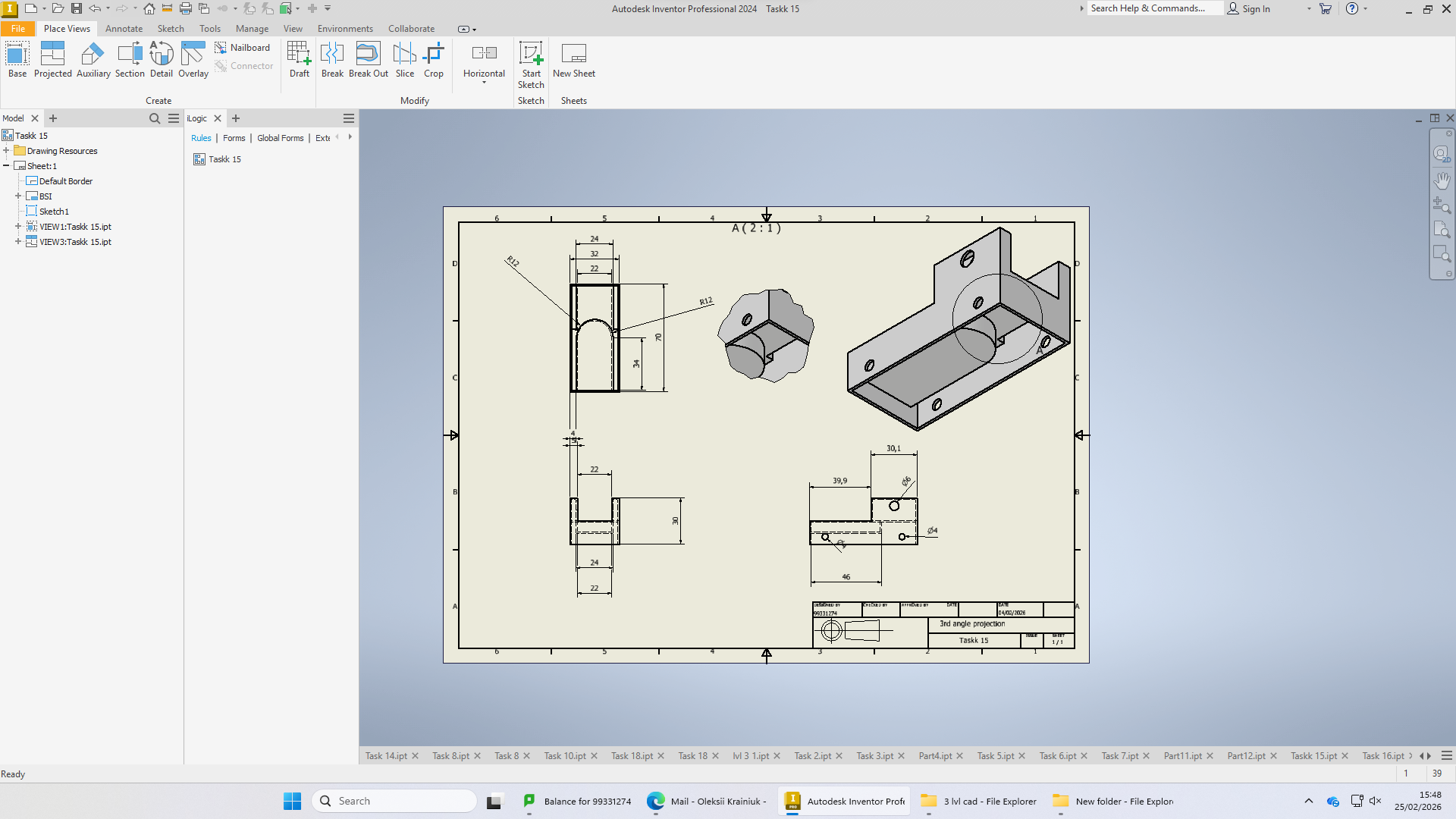Choose the Section view tool
The height and width of the screenshot is (819, 1456).
(130, 60)
